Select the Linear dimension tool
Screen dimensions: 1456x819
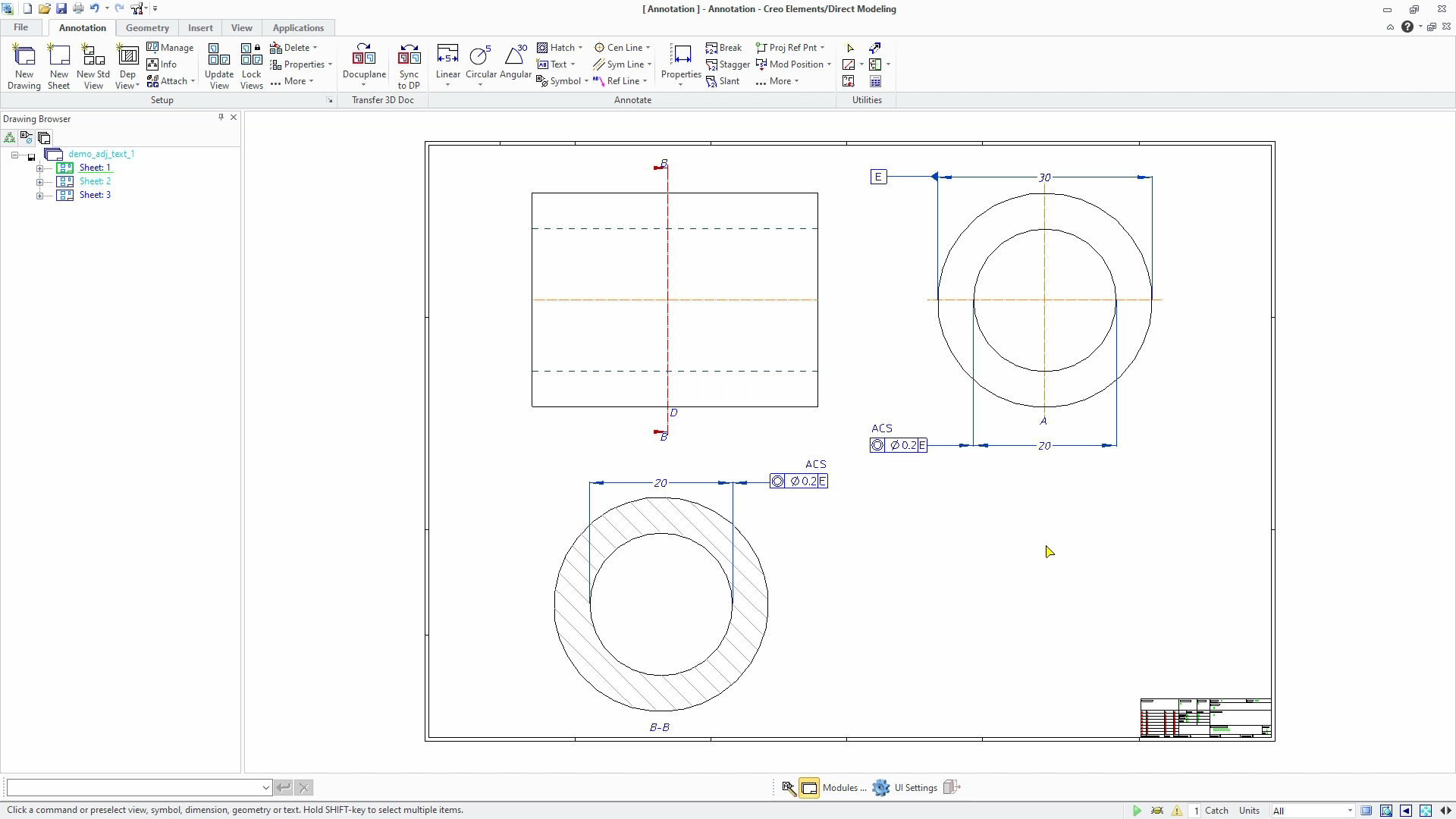447,64
